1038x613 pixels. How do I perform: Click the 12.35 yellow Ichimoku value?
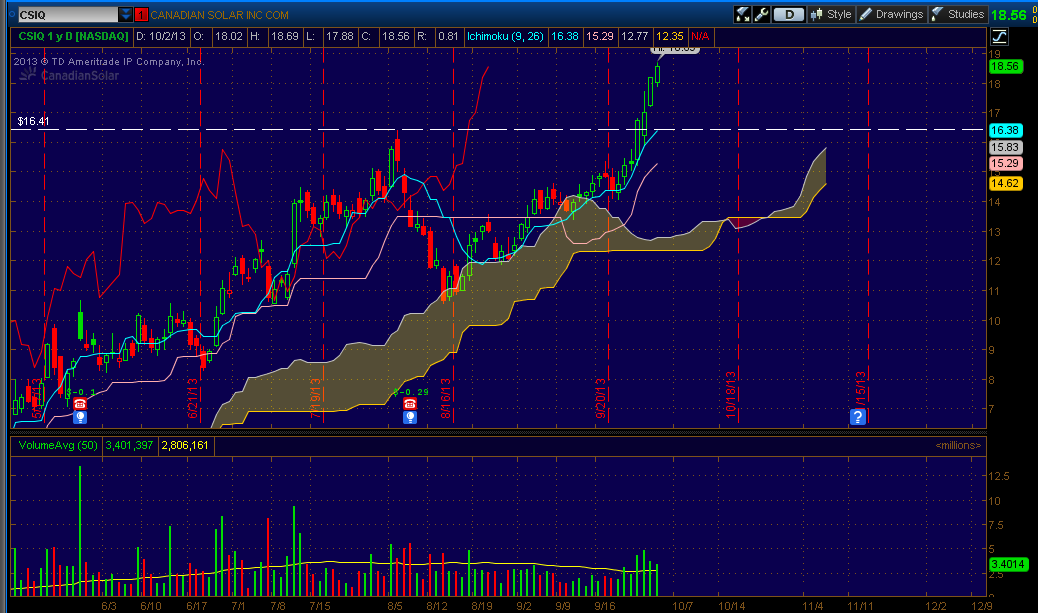tap(669, 36)
